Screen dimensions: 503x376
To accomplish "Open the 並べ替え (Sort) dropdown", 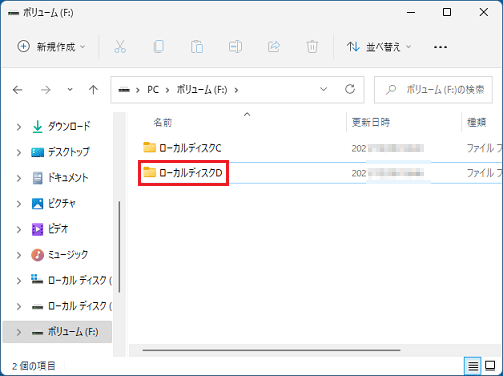I will pyautogui.click(x=379, y=47).
